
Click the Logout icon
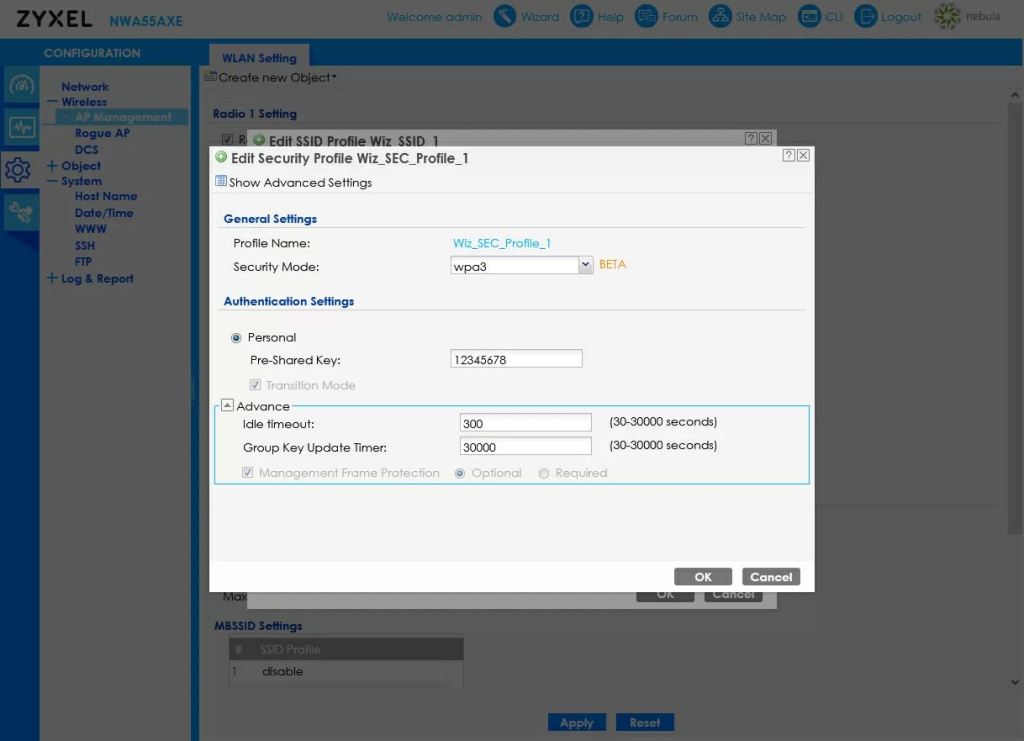pos(865,17)
